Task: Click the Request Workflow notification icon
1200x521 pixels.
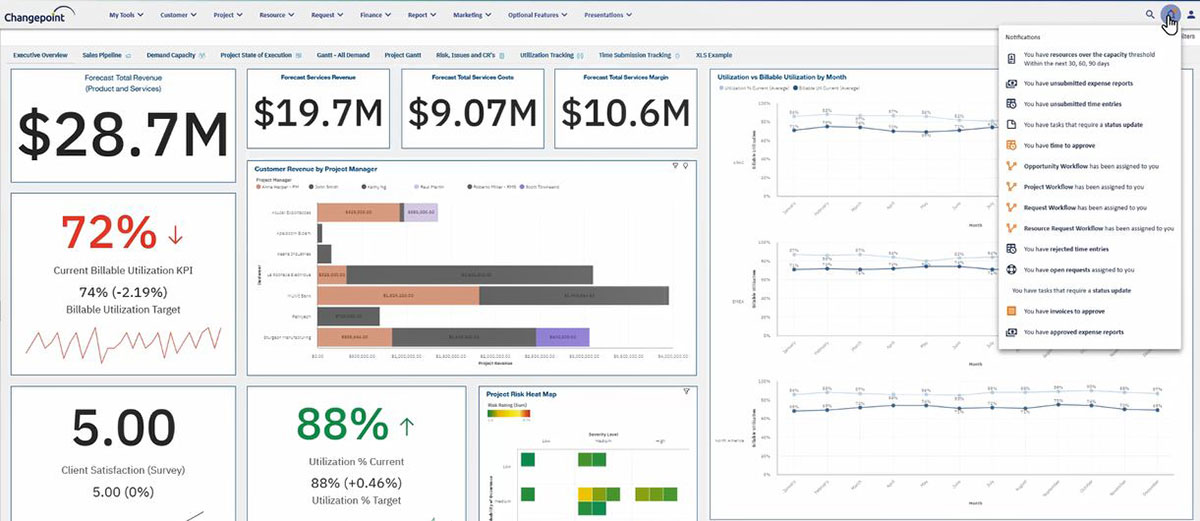Action: point(1012,207)
